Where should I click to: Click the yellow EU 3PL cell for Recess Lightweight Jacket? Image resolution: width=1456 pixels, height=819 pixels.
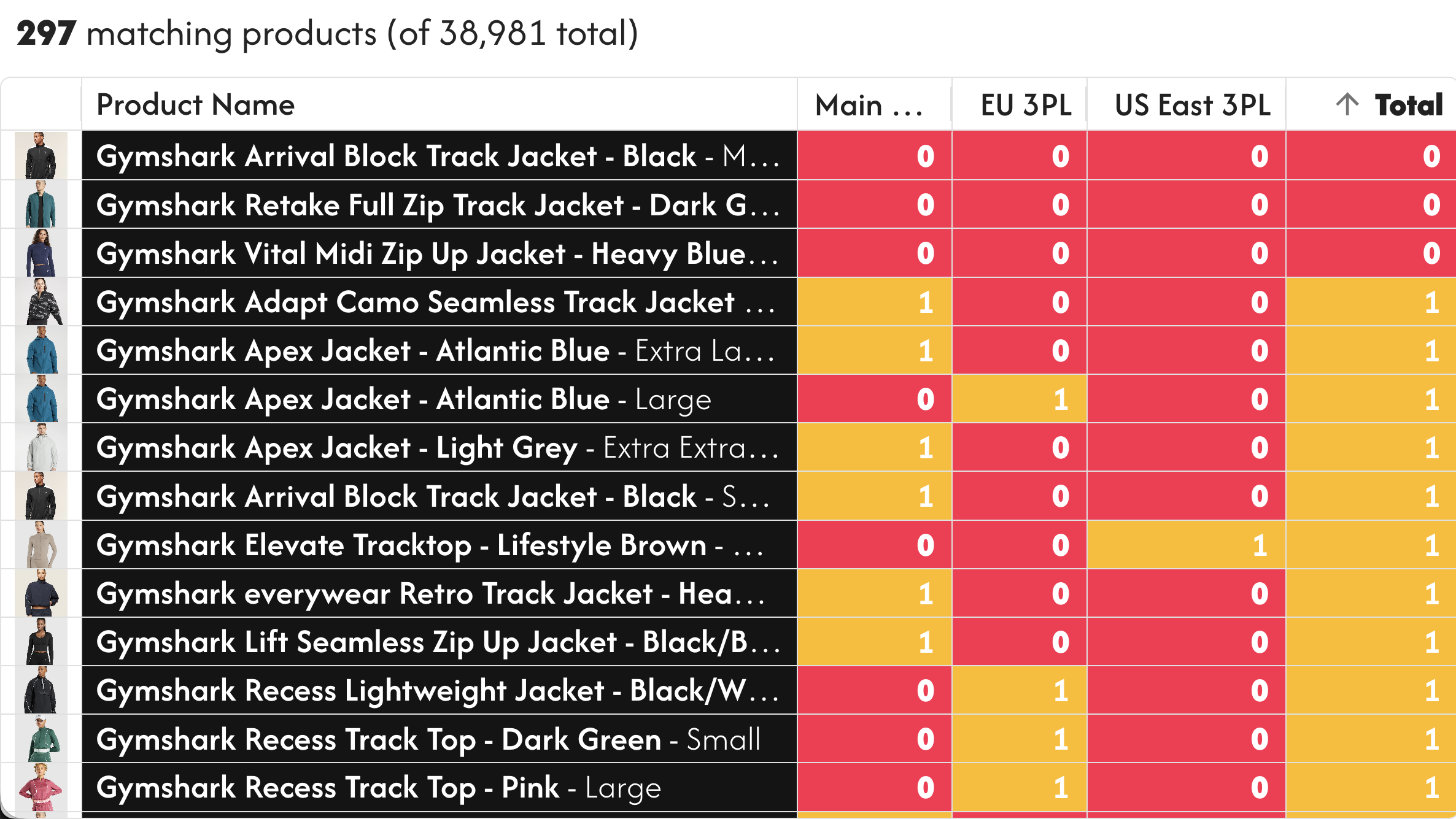tap(1019, 691)
